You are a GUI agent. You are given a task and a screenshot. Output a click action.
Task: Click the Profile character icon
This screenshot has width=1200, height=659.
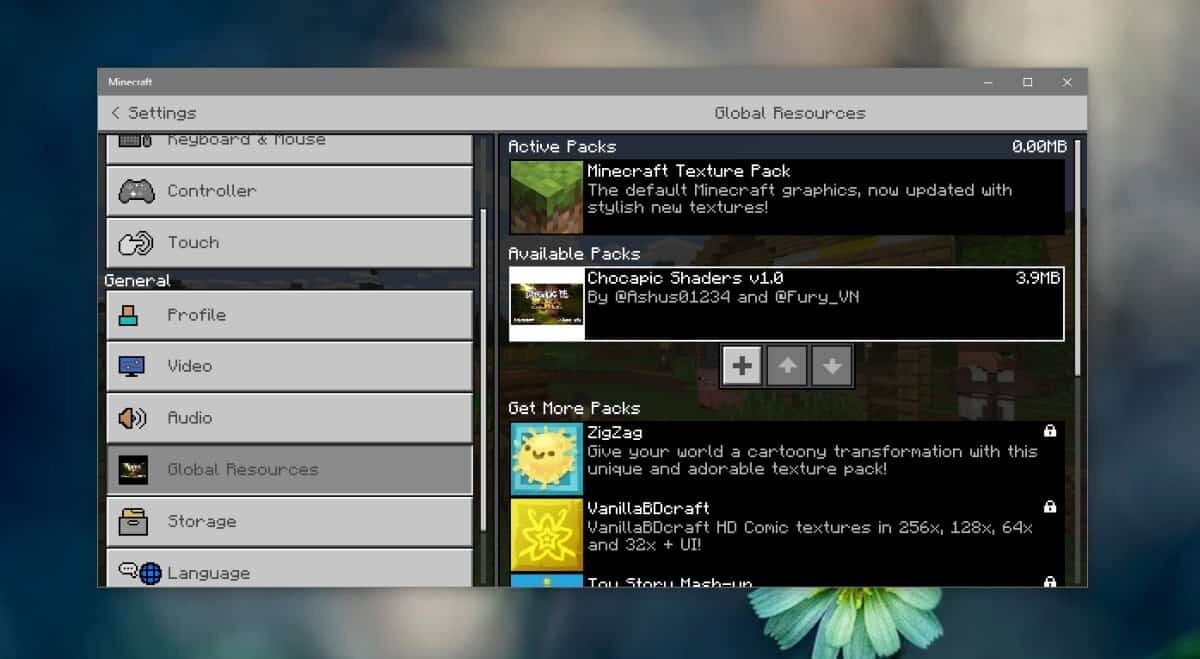(128, 314)
